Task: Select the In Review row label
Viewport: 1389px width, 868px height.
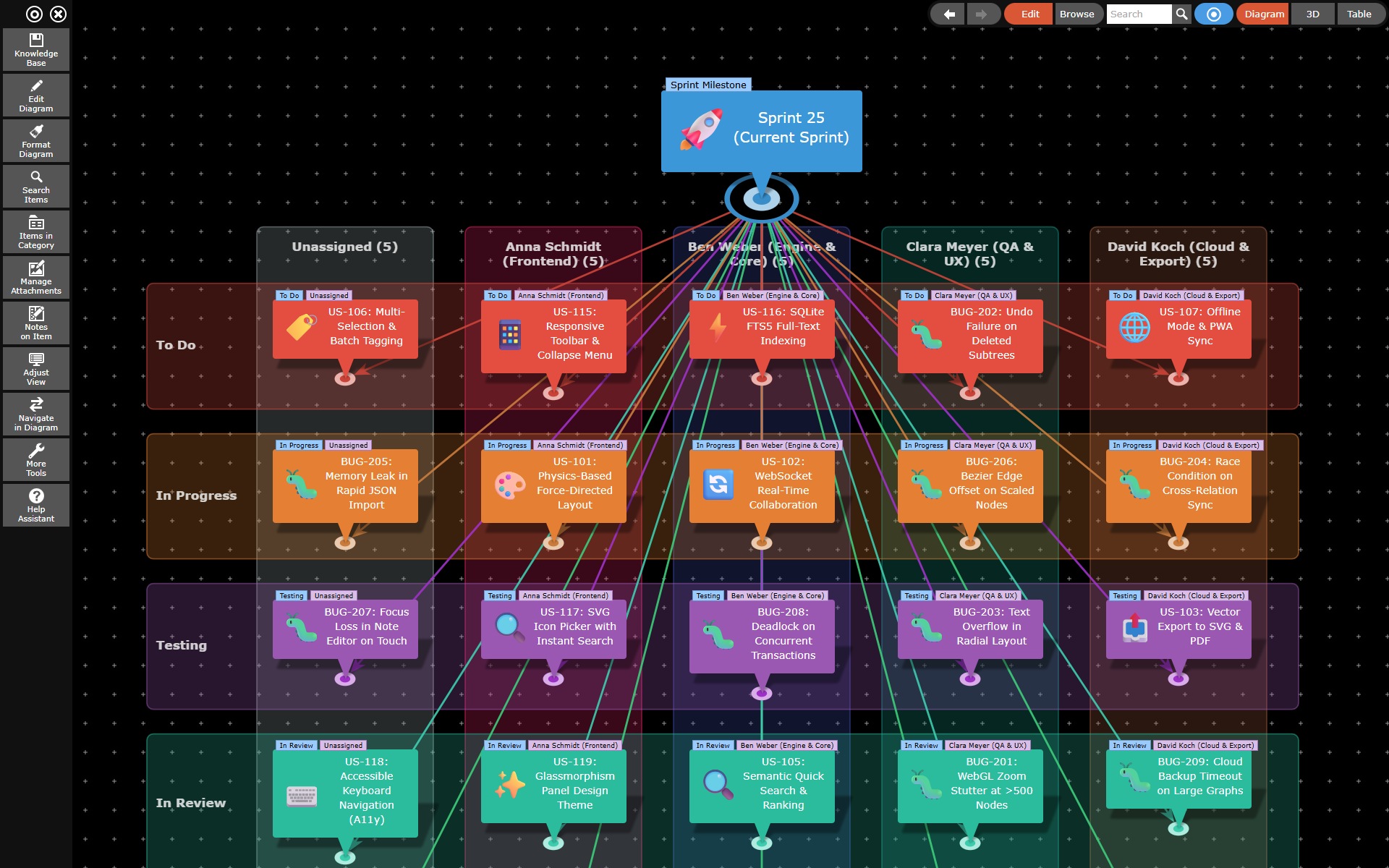Action: [x=190, y=803]
